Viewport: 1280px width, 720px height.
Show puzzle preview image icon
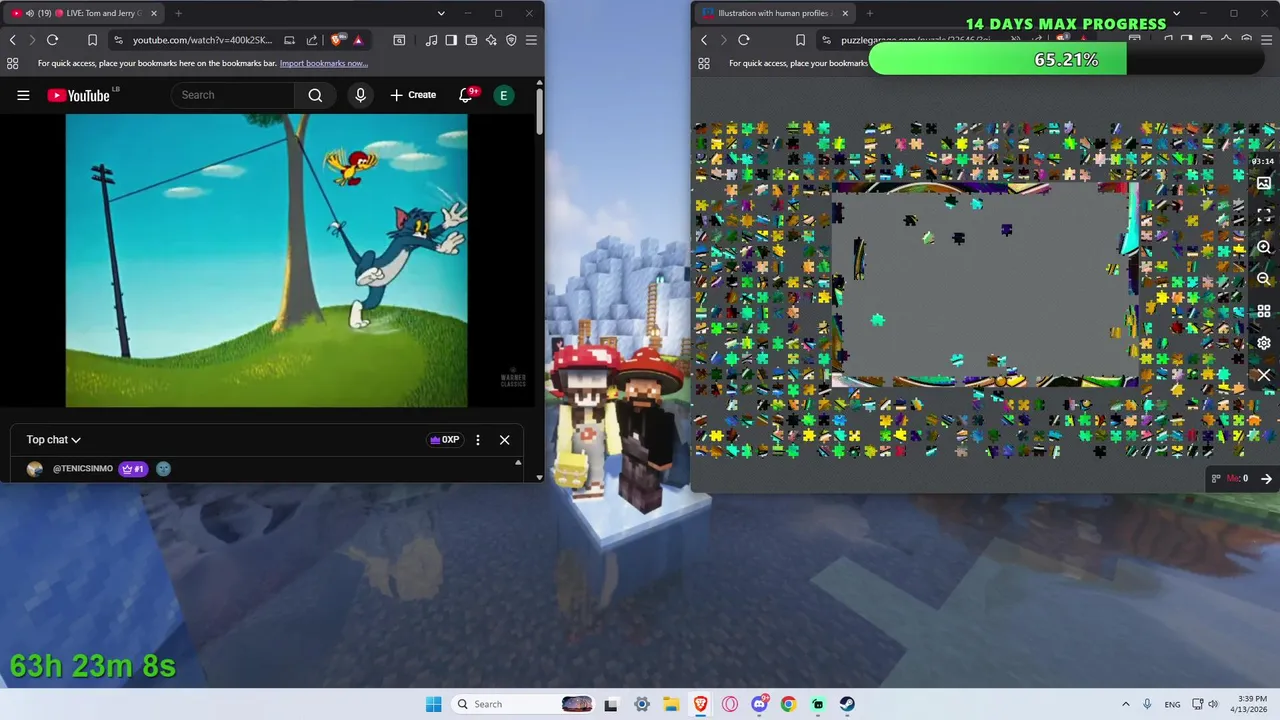click(1264, 183)
